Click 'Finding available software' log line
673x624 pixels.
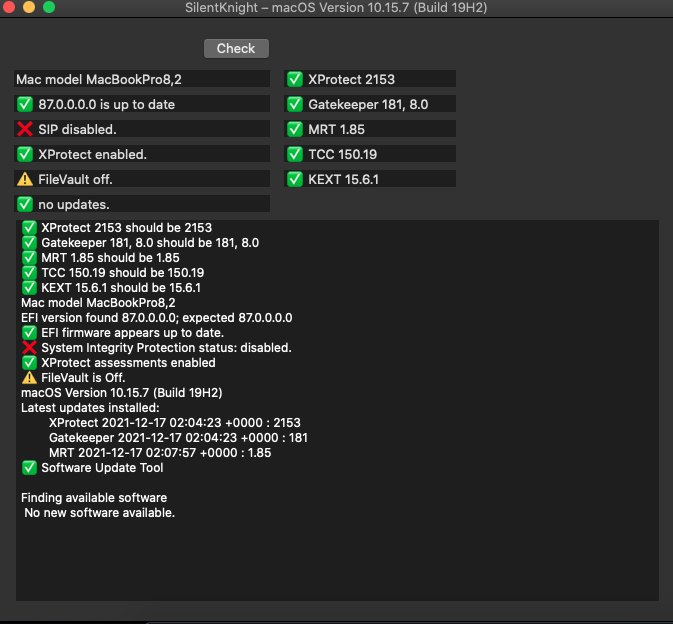(94, 498)
